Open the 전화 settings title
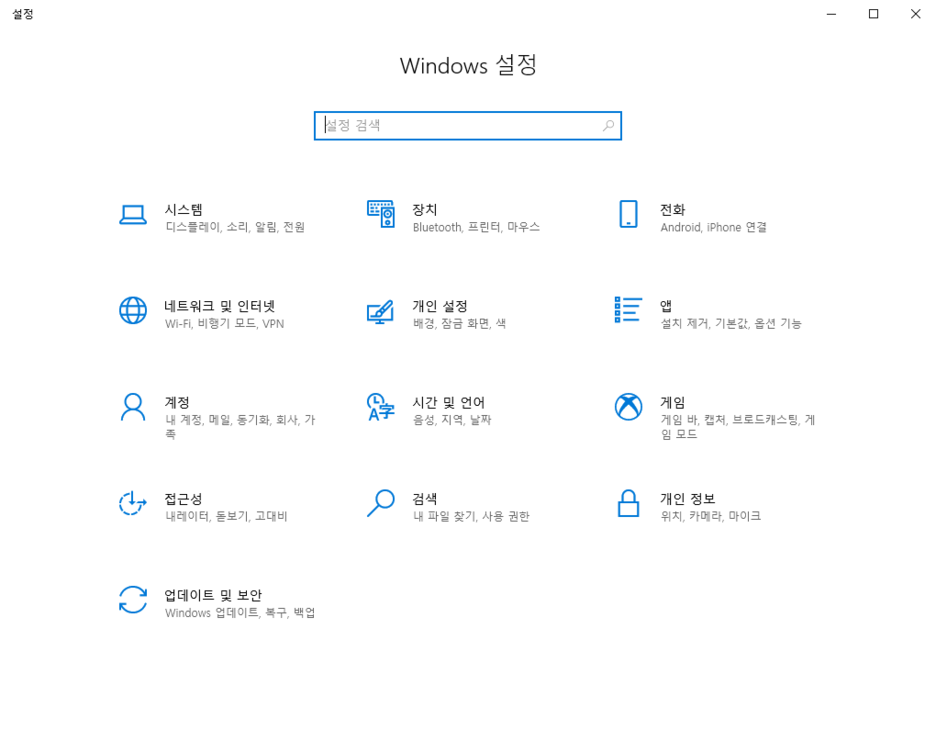The width and height of the screenshot is (936, 730). tap(672, 210)
